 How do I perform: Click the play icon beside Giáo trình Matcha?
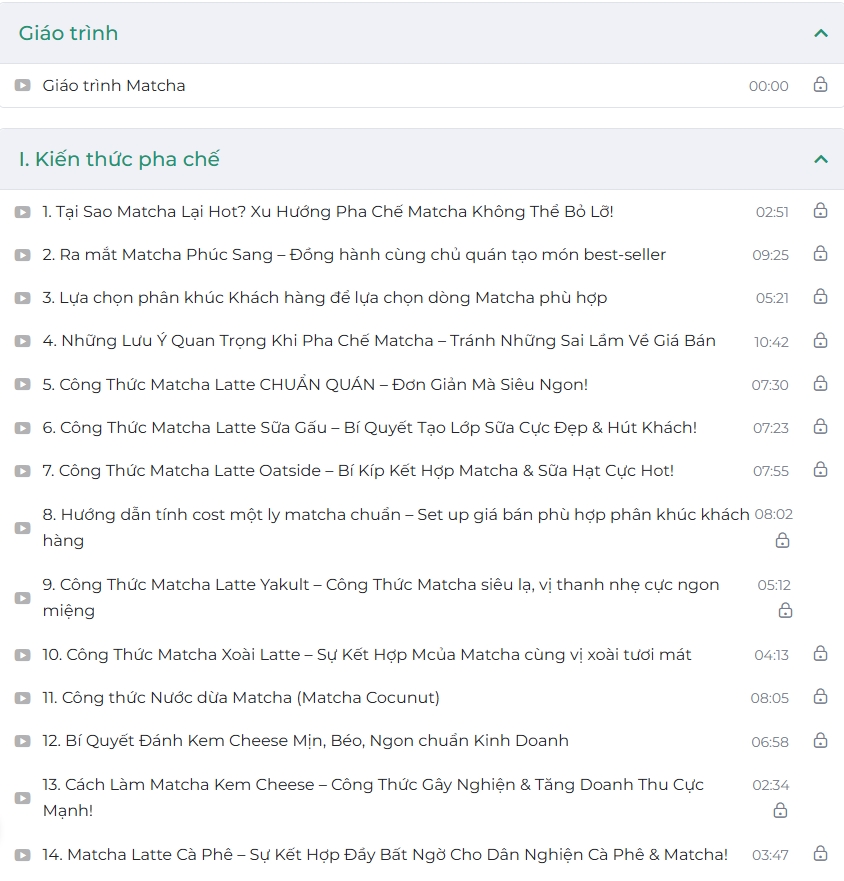(x=21, y=86)
